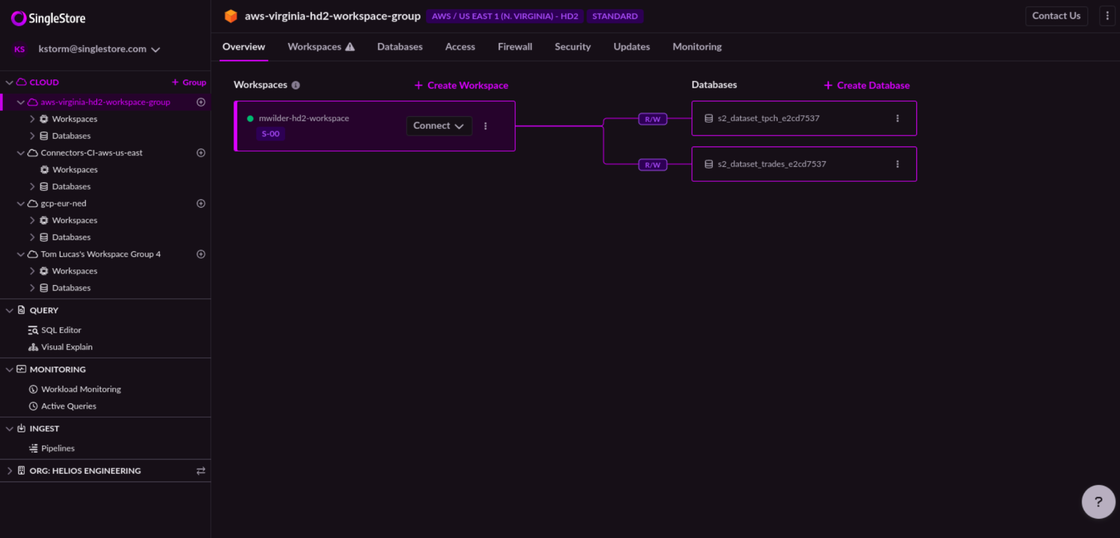Open s2_dataset_trades_e2cd7537 options menu
This screenshot has height=538, width=1120.
coord(898,164)
